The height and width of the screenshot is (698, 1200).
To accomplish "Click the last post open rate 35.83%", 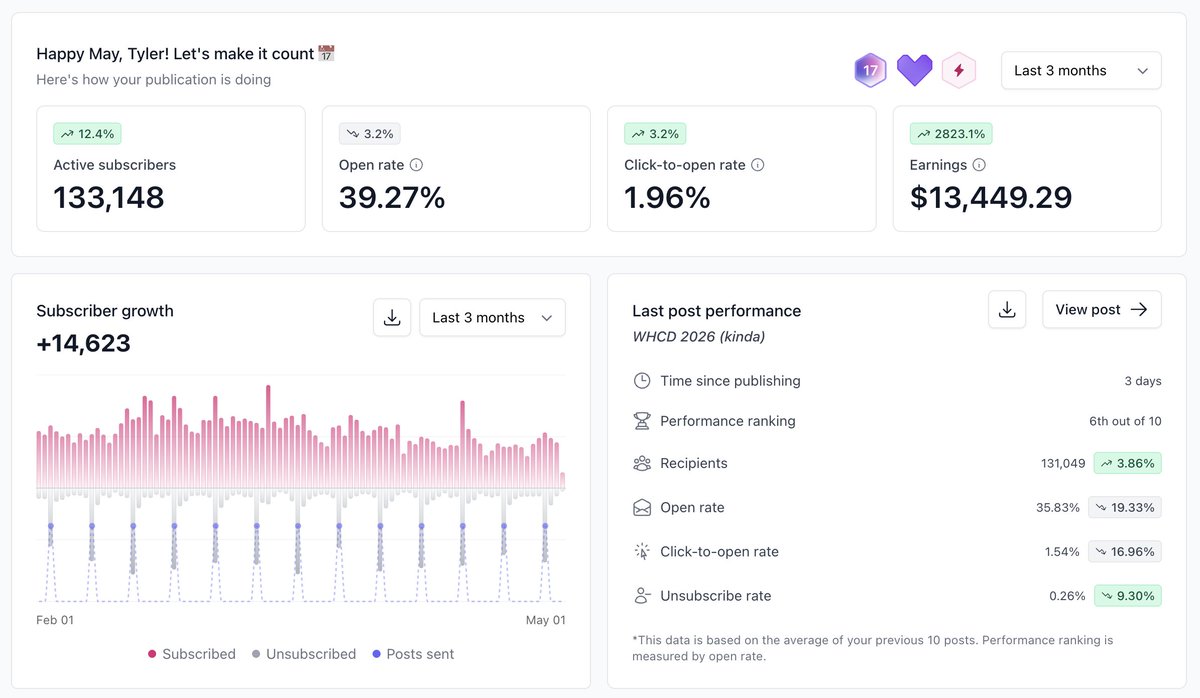I will coord(1058,507).
